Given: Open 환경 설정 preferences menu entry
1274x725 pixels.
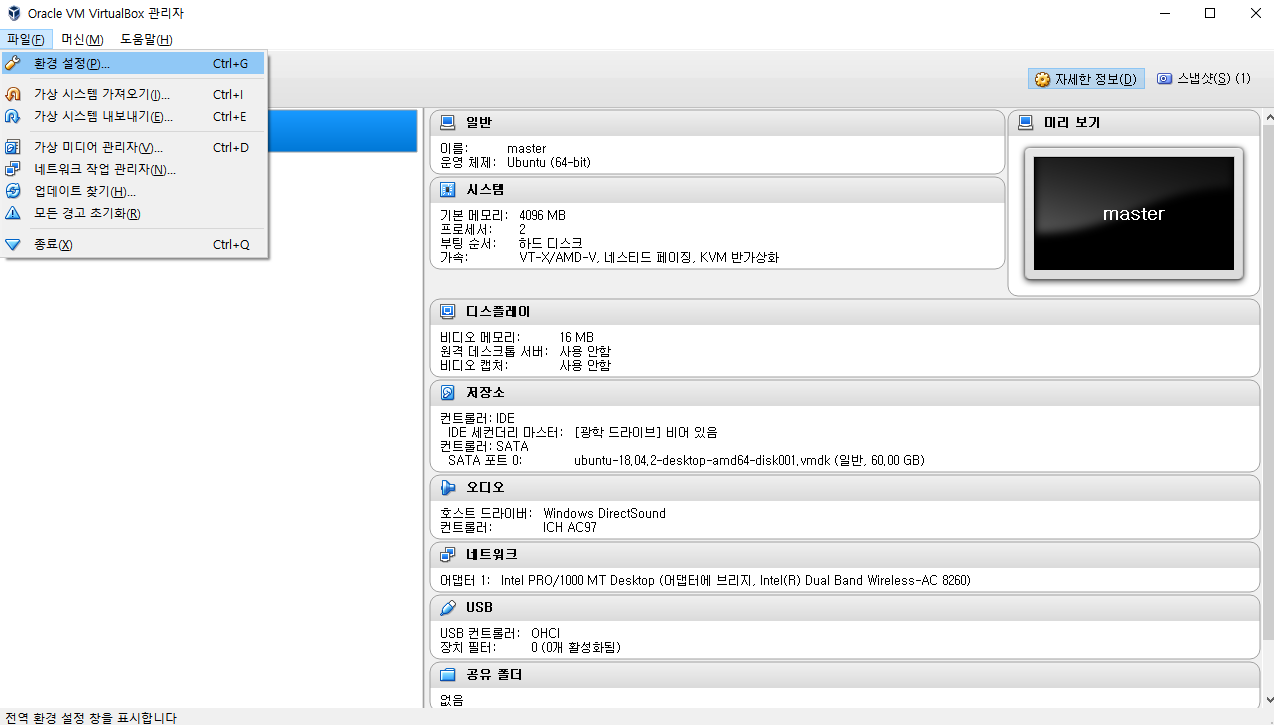Looking at the screenshot, I should (134, 63).
